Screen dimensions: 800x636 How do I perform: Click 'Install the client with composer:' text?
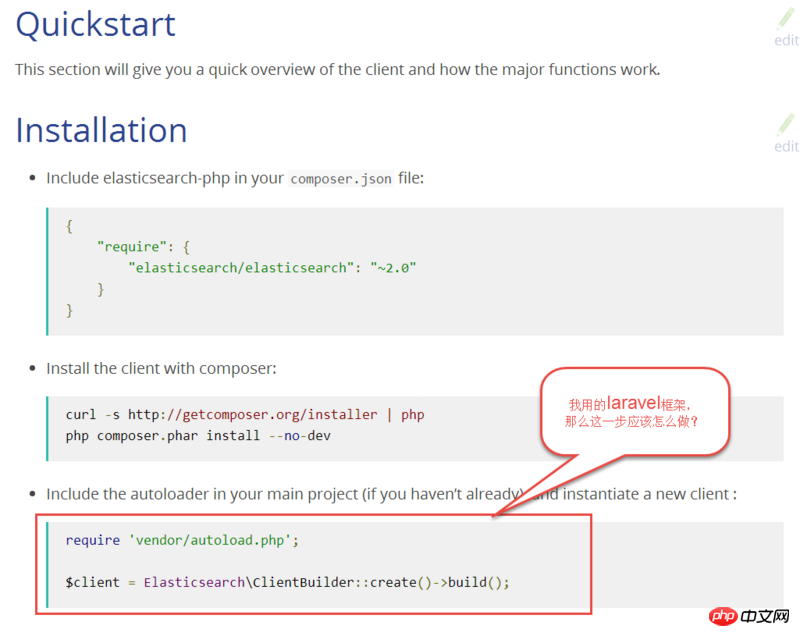coord(161,368)
